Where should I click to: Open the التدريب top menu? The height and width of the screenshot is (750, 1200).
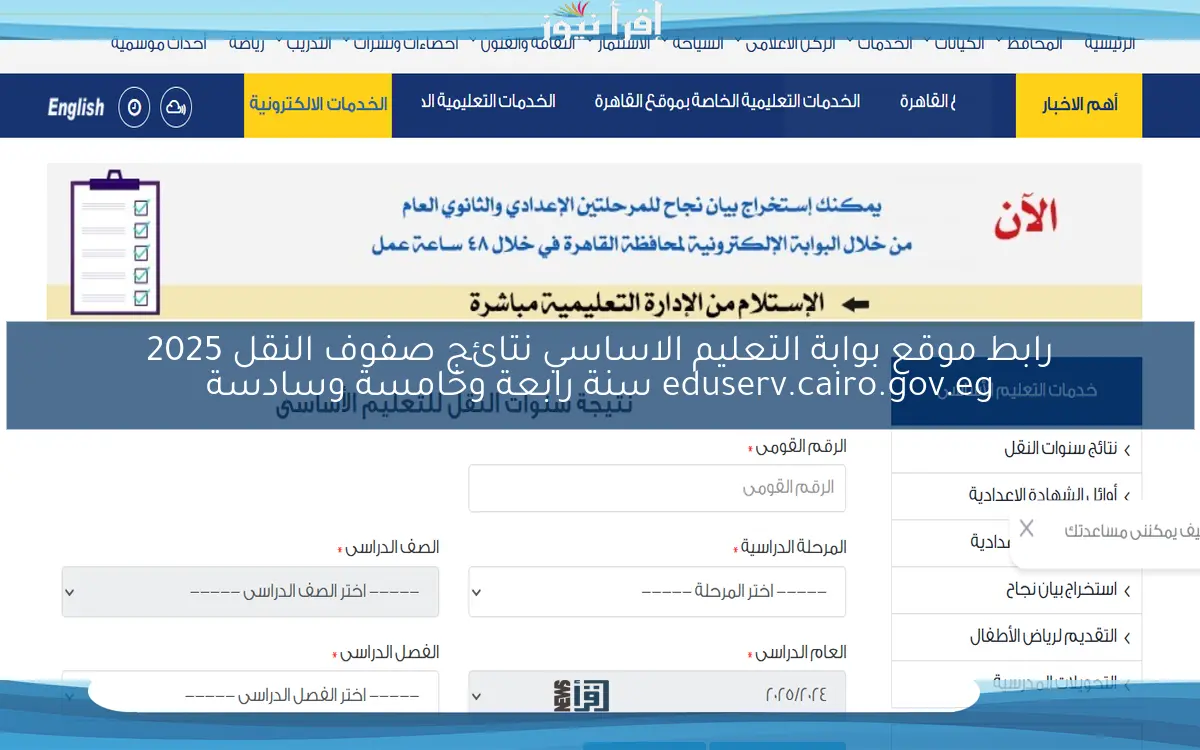(309, 44)
